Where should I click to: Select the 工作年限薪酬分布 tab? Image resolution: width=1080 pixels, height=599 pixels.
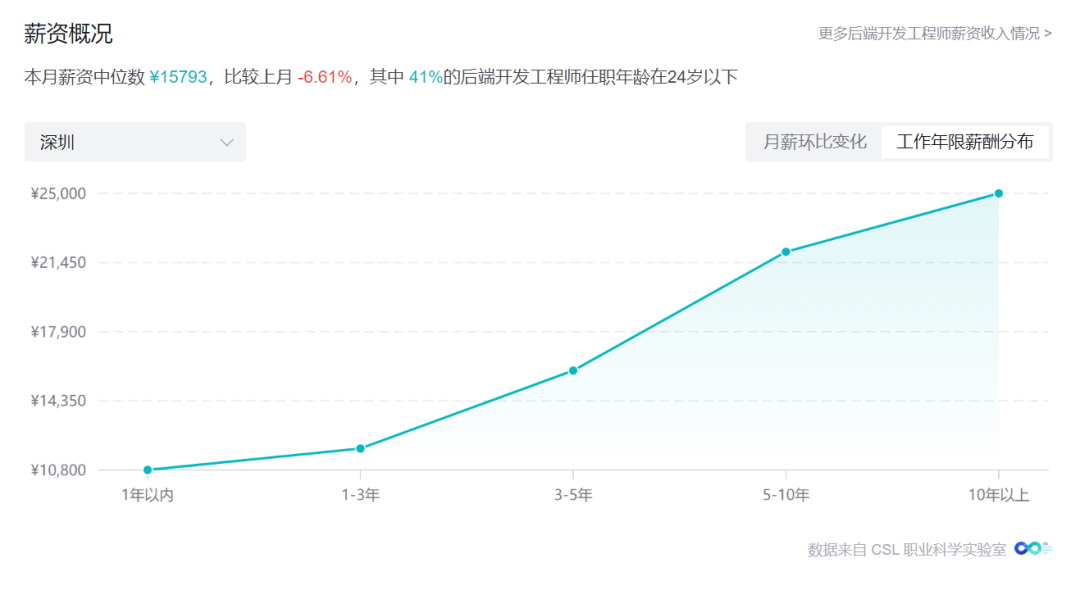pos(965,142)
